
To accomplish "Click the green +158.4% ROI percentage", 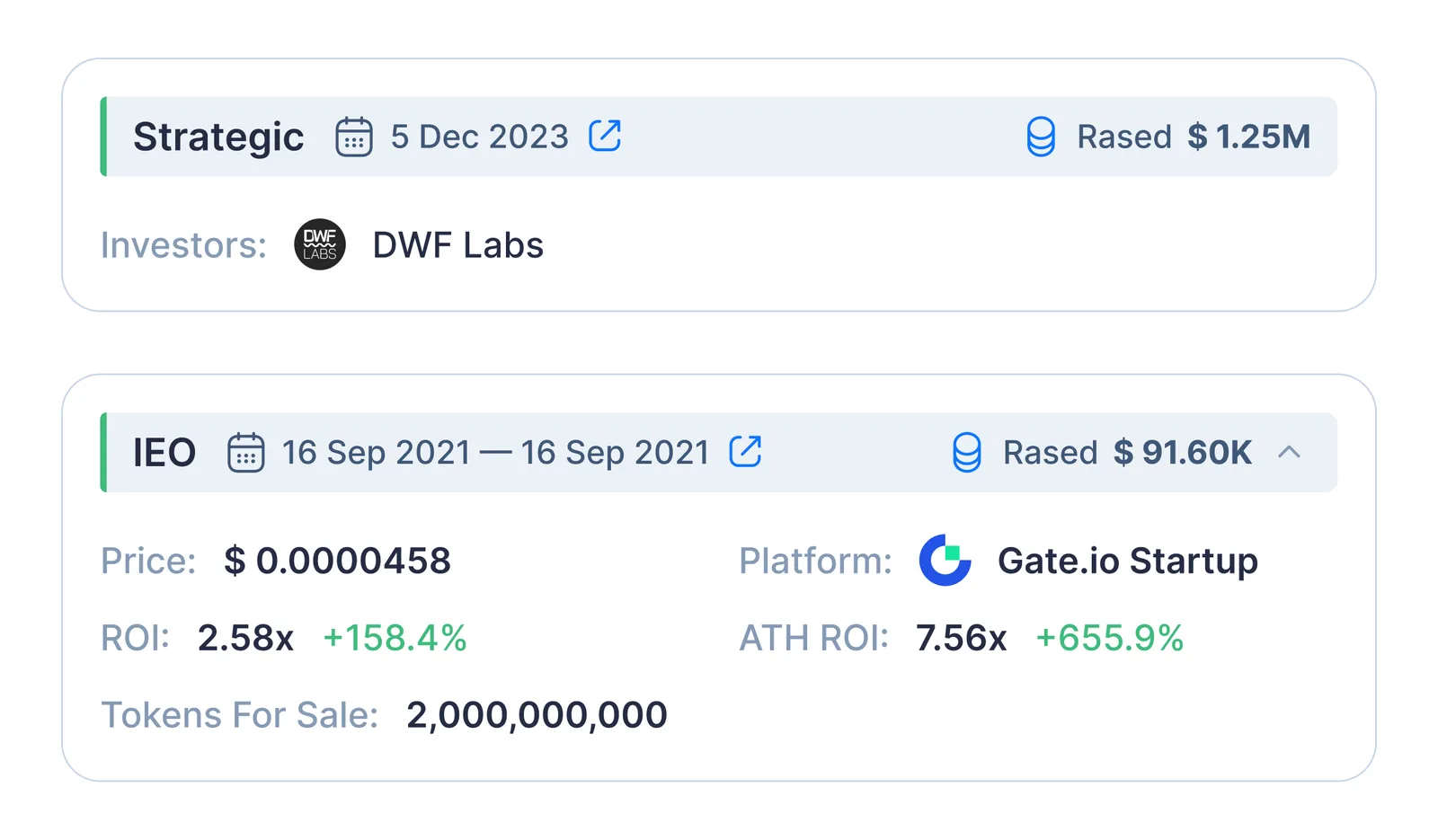I will [x=395, y=638].
